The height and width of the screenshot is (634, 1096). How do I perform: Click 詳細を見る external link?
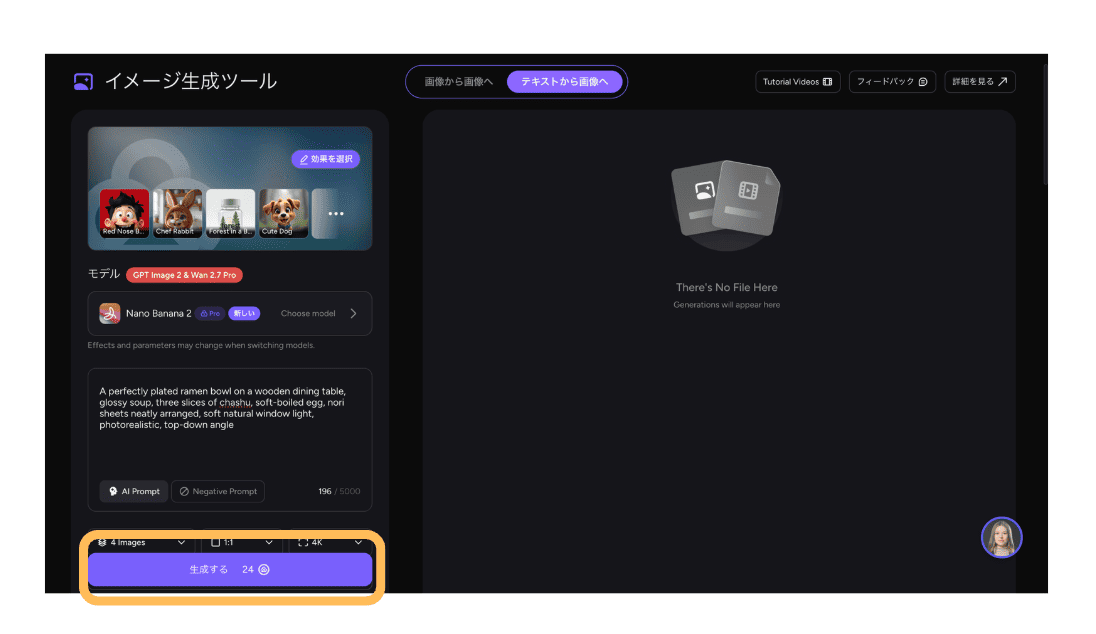point(979,82)
